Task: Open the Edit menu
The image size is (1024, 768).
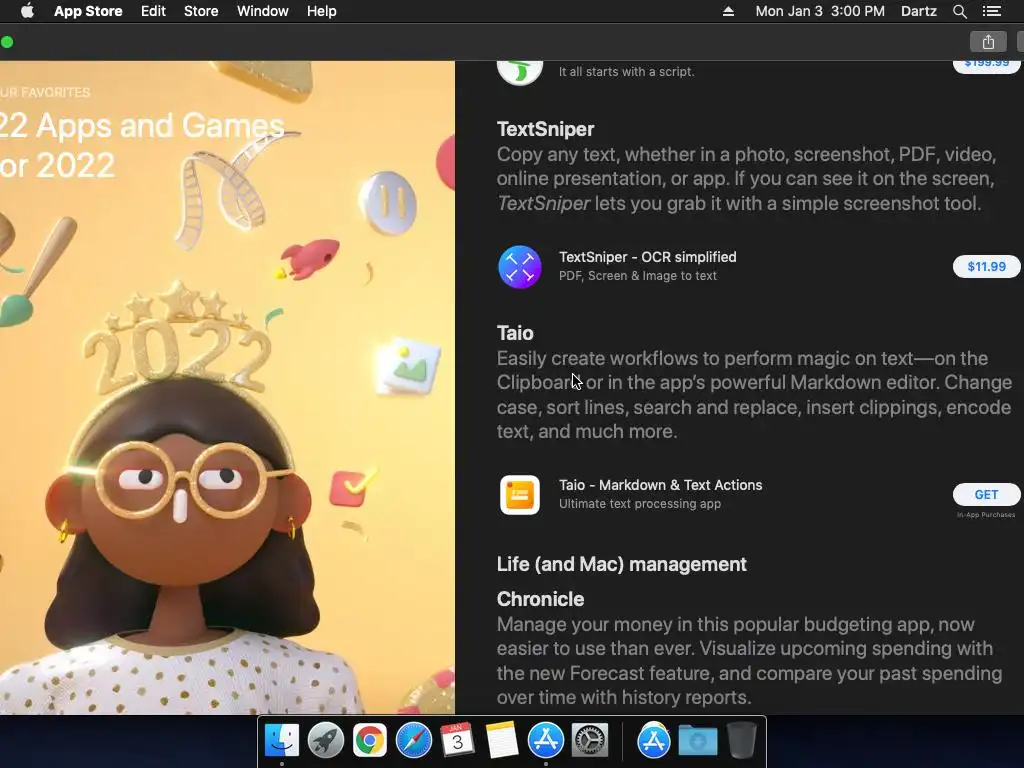Action: [x=153, y=11]
